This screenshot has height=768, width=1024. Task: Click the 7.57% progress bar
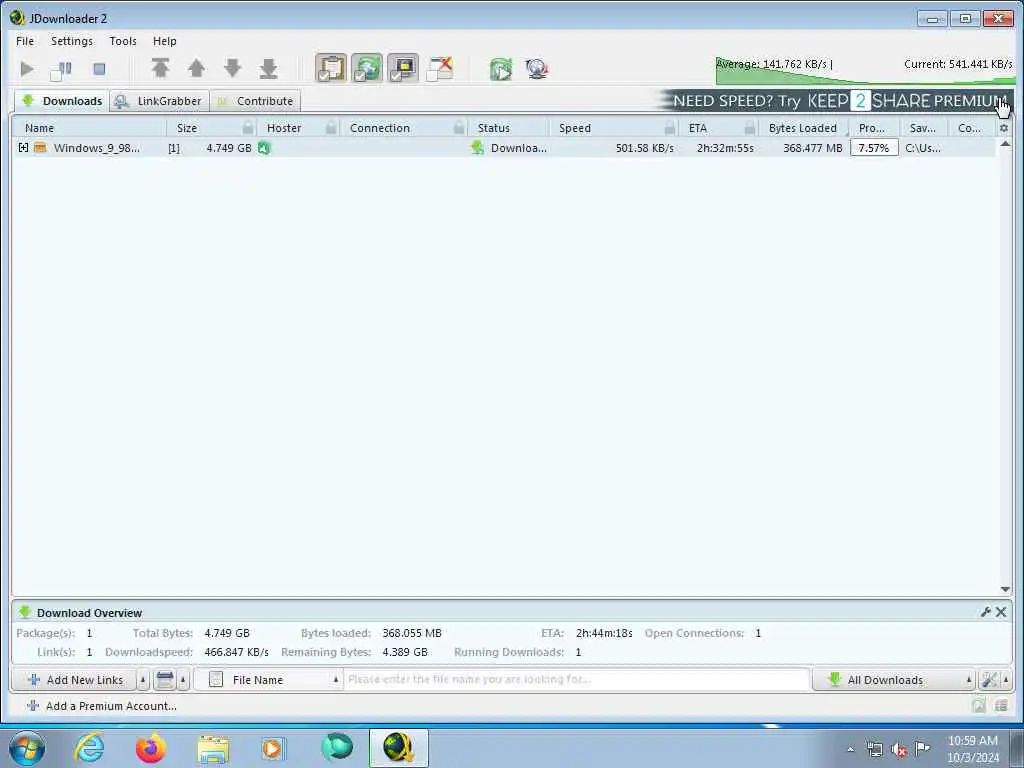click(874, 148)
